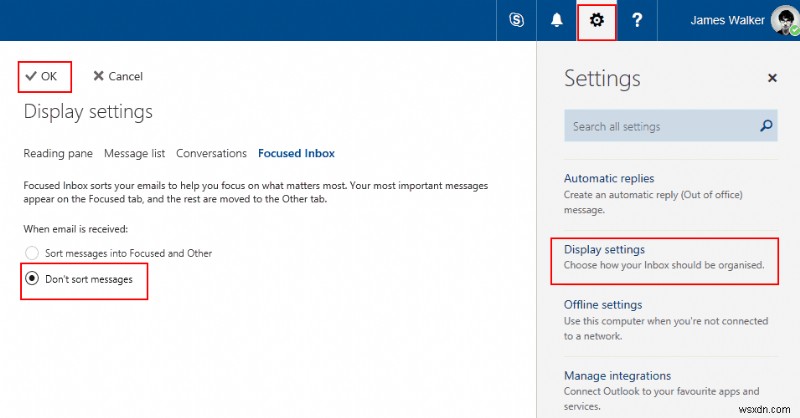Close the Settings panel
Image resolution: width=800 pixels, height=418 pixels.
(x=772, y=78)
